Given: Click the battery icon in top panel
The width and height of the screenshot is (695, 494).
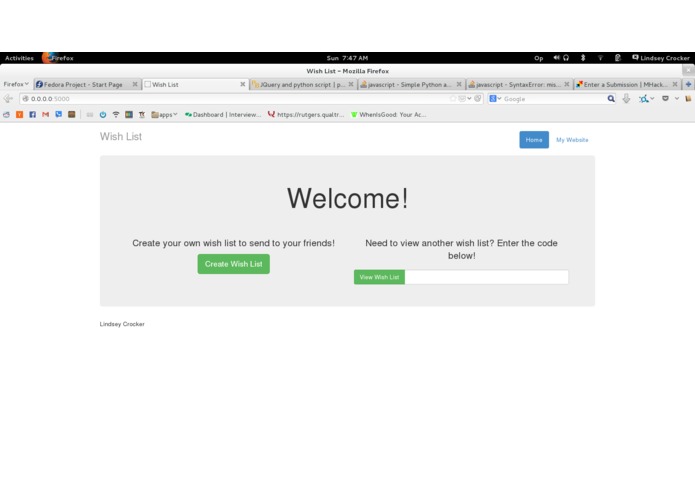Looking at the screenshot, I should 617,58.
